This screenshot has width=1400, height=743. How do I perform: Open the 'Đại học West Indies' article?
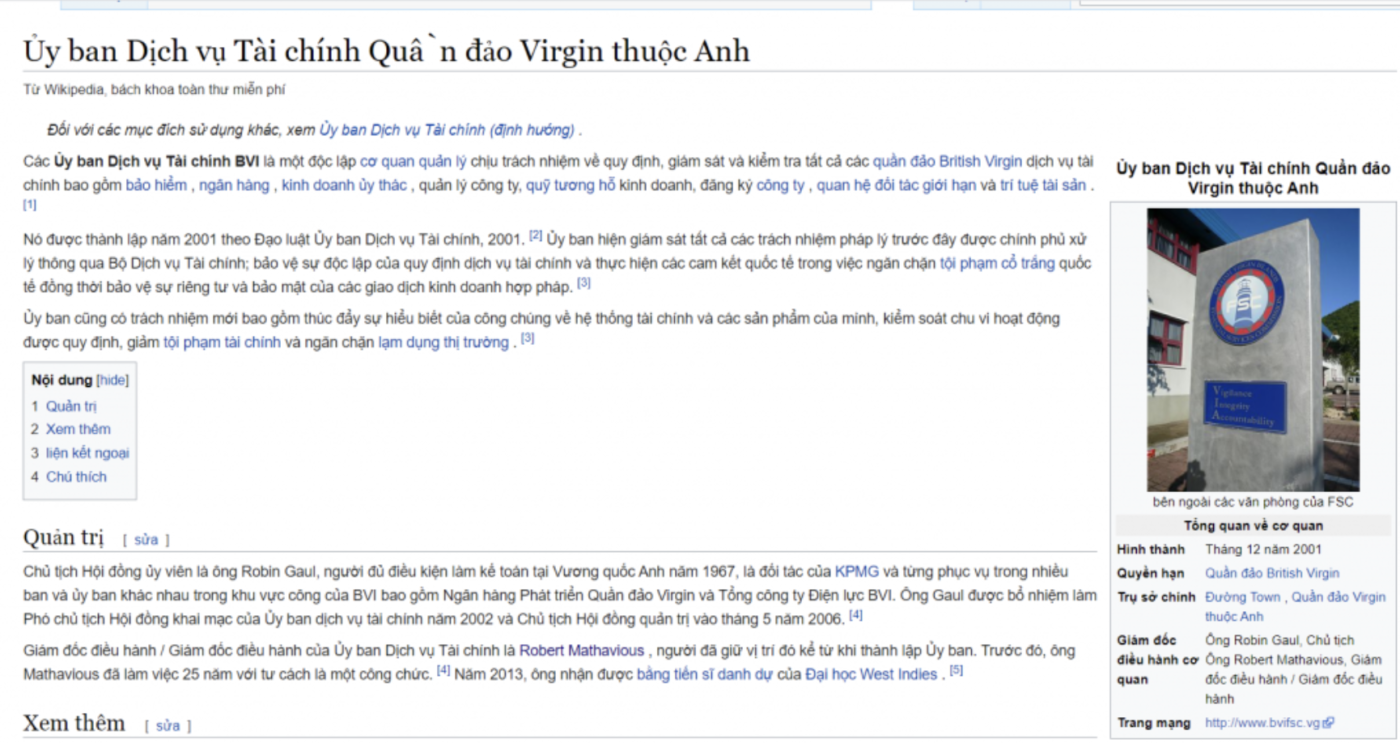[x=871, y=674]
